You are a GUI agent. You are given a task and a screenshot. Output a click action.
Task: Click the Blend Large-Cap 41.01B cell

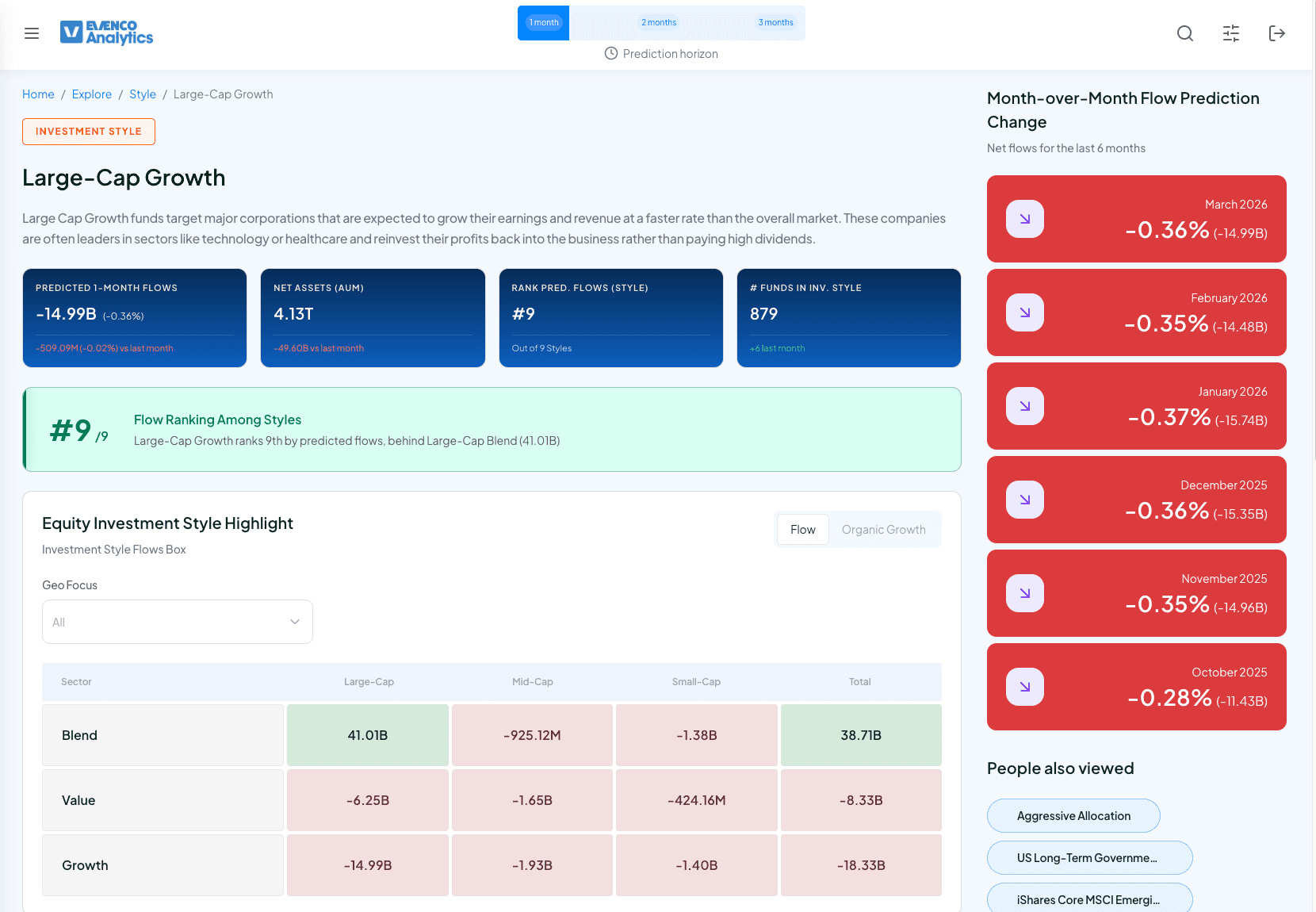(368, 735)
